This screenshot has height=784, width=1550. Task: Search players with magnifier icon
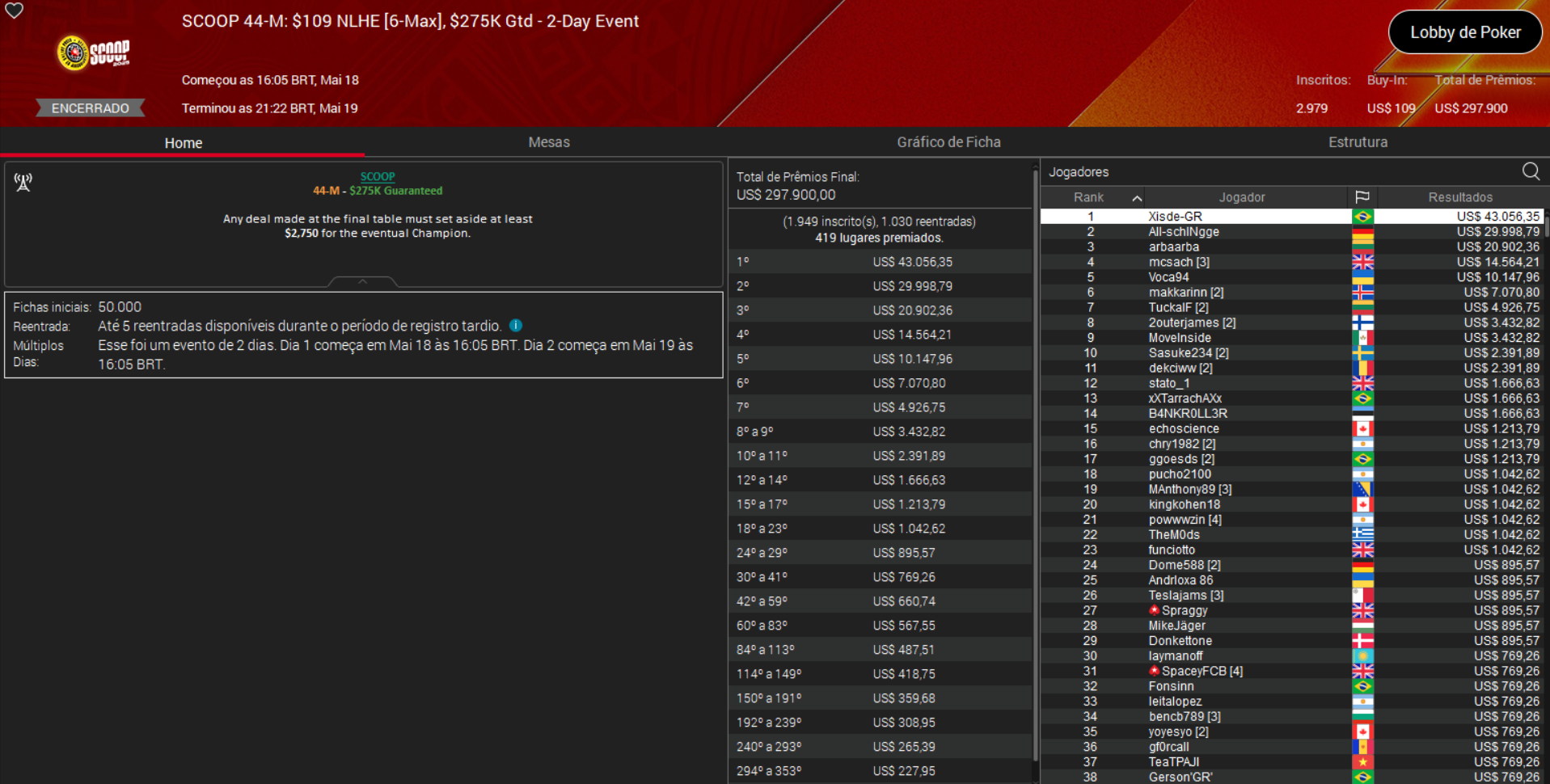[1531, 171]
